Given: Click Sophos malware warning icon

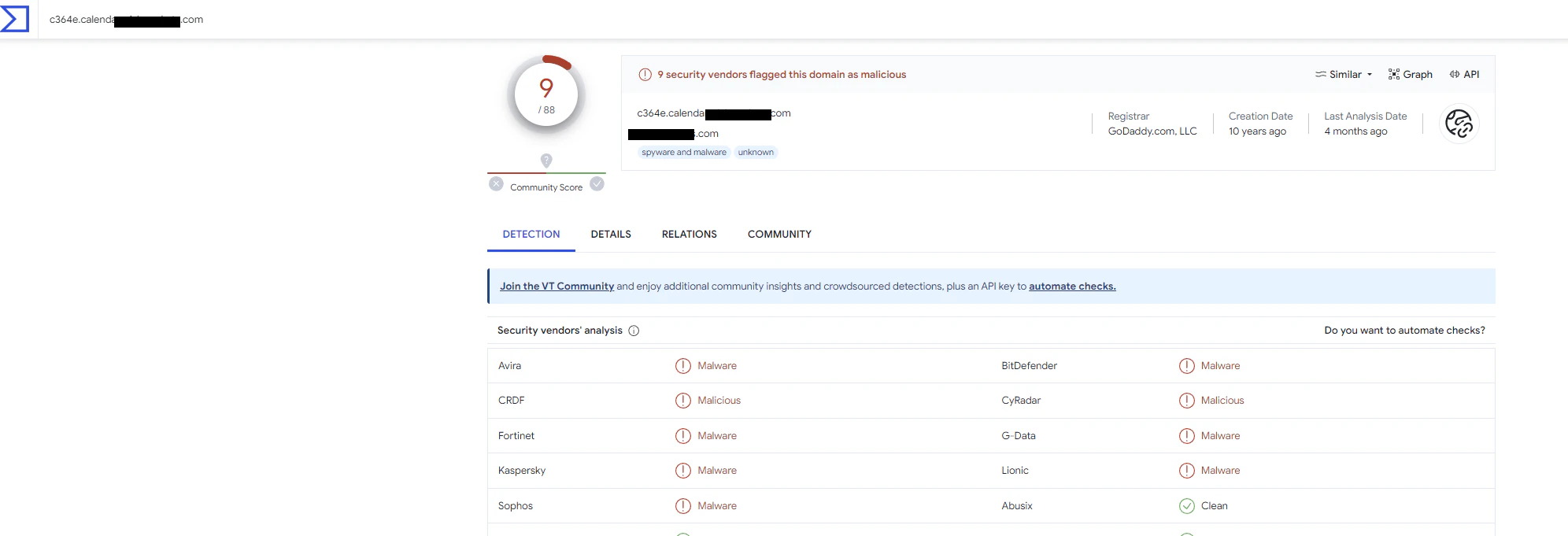Looking at the screenshot, I should (x=683, y=506).
